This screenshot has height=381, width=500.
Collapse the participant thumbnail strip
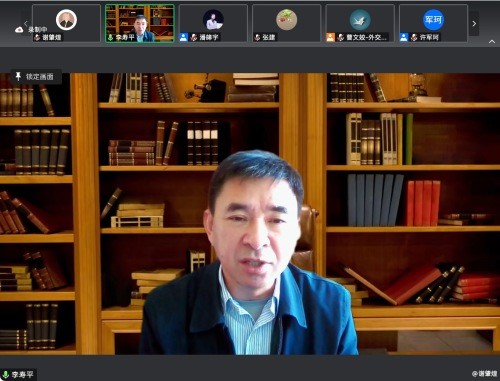[x=492, y=42]
